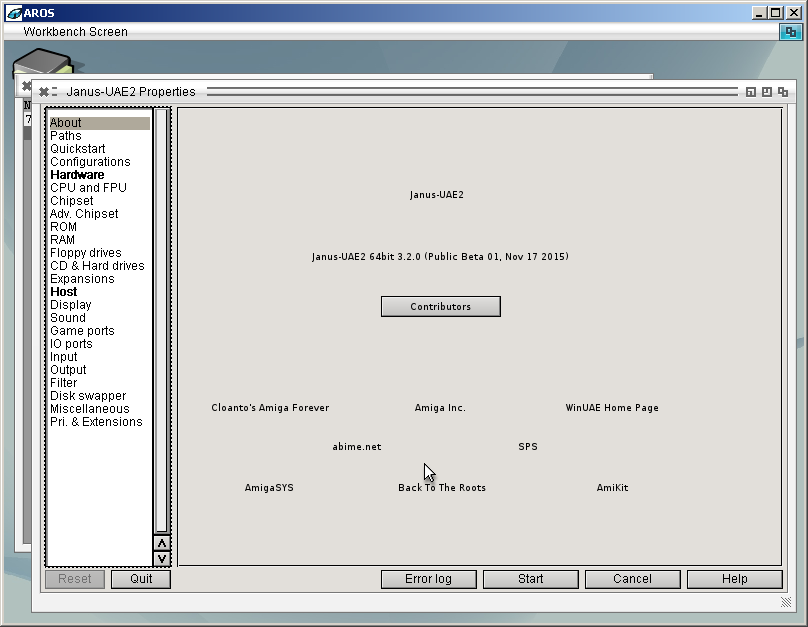Open Output settings
The image size is (808, 627).
tap(99, 370)
